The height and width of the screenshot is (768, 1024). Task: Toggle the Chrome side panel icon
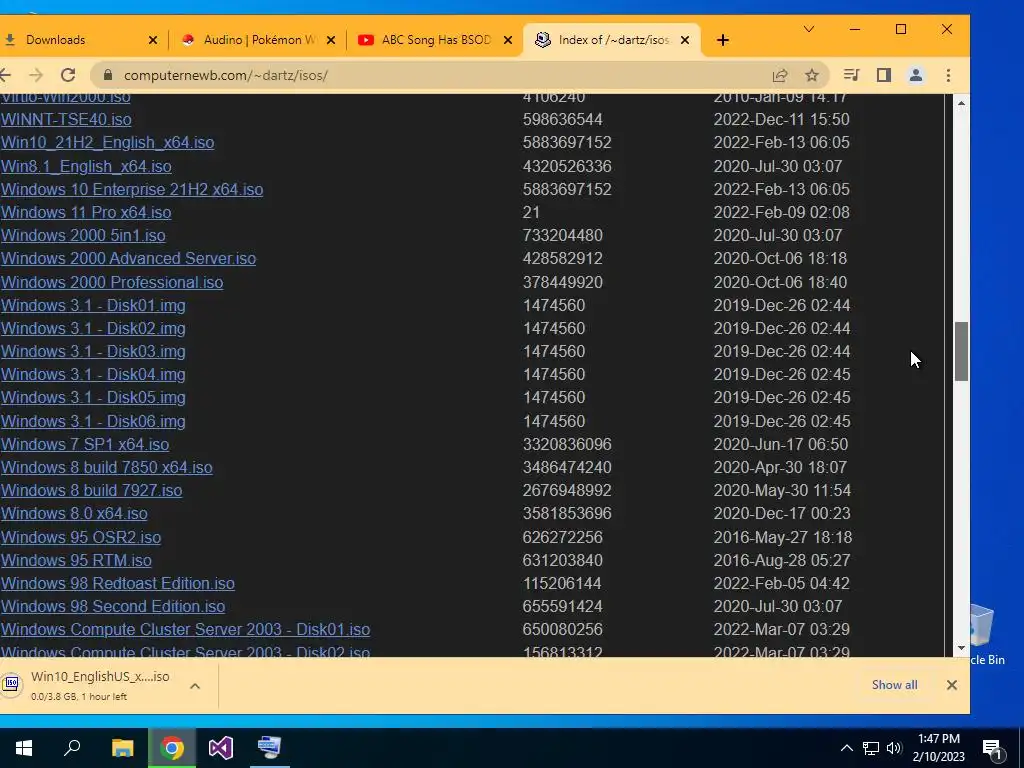884,75
